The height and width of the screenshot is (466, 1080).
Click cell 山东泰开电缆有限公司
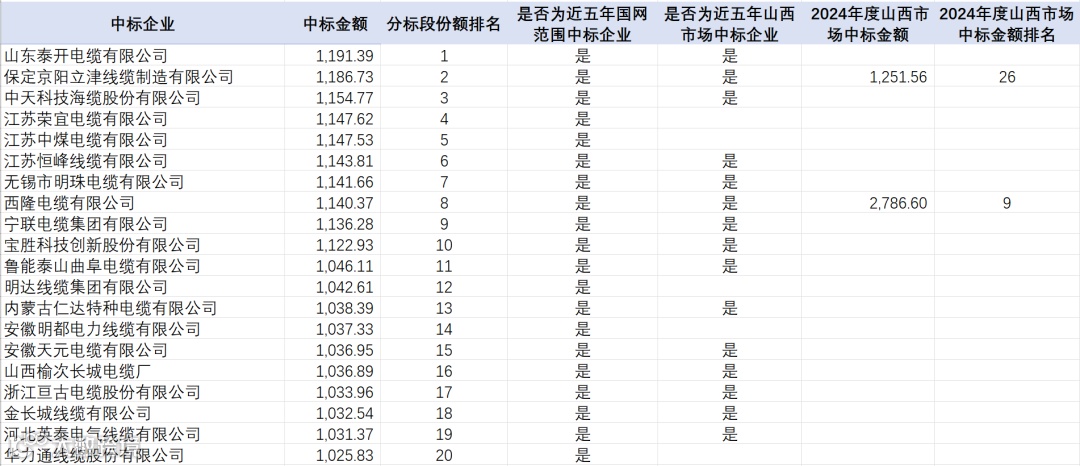pos(143,56)
